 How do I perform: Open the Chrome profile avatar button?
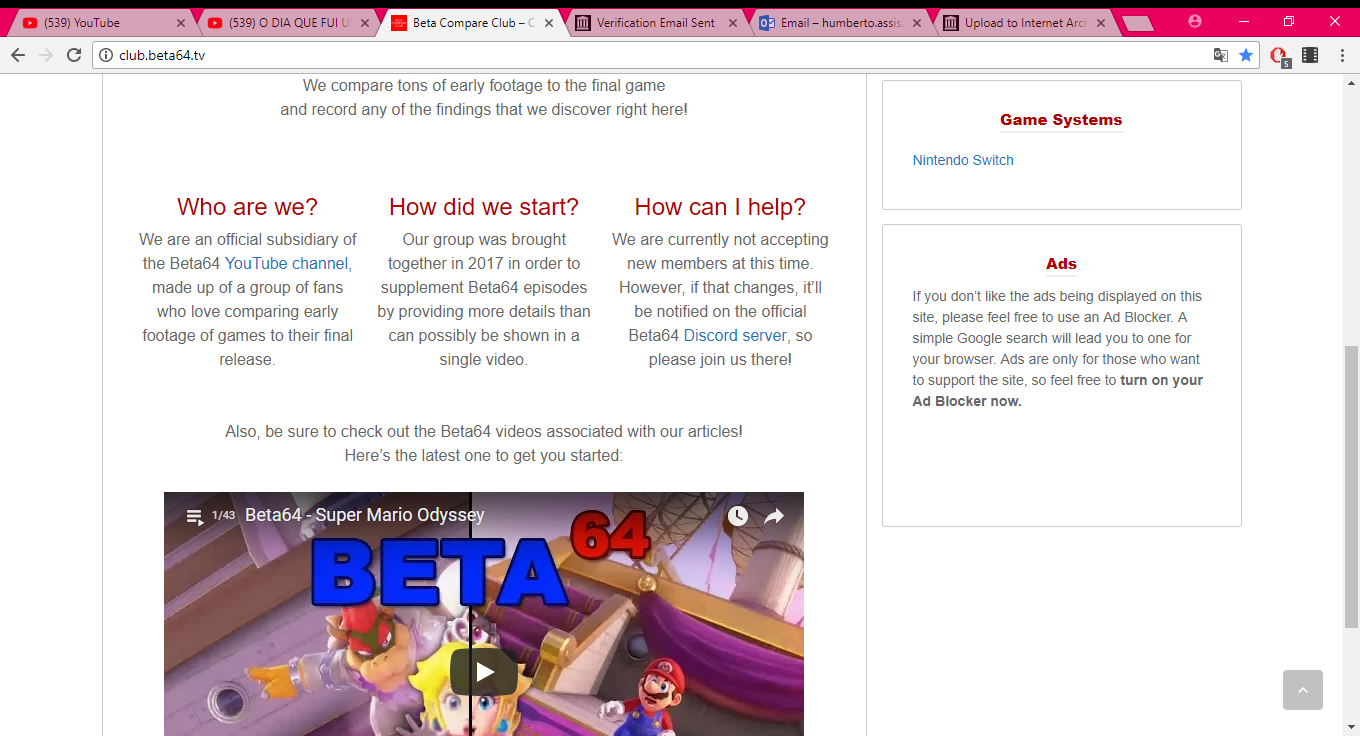(x=1195, y=21)
